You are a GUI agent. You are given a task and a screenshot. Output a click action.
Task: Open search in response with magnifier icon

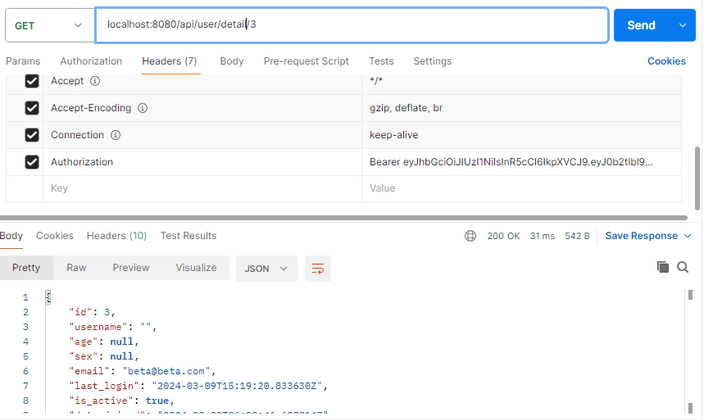[x=683, y=267]
